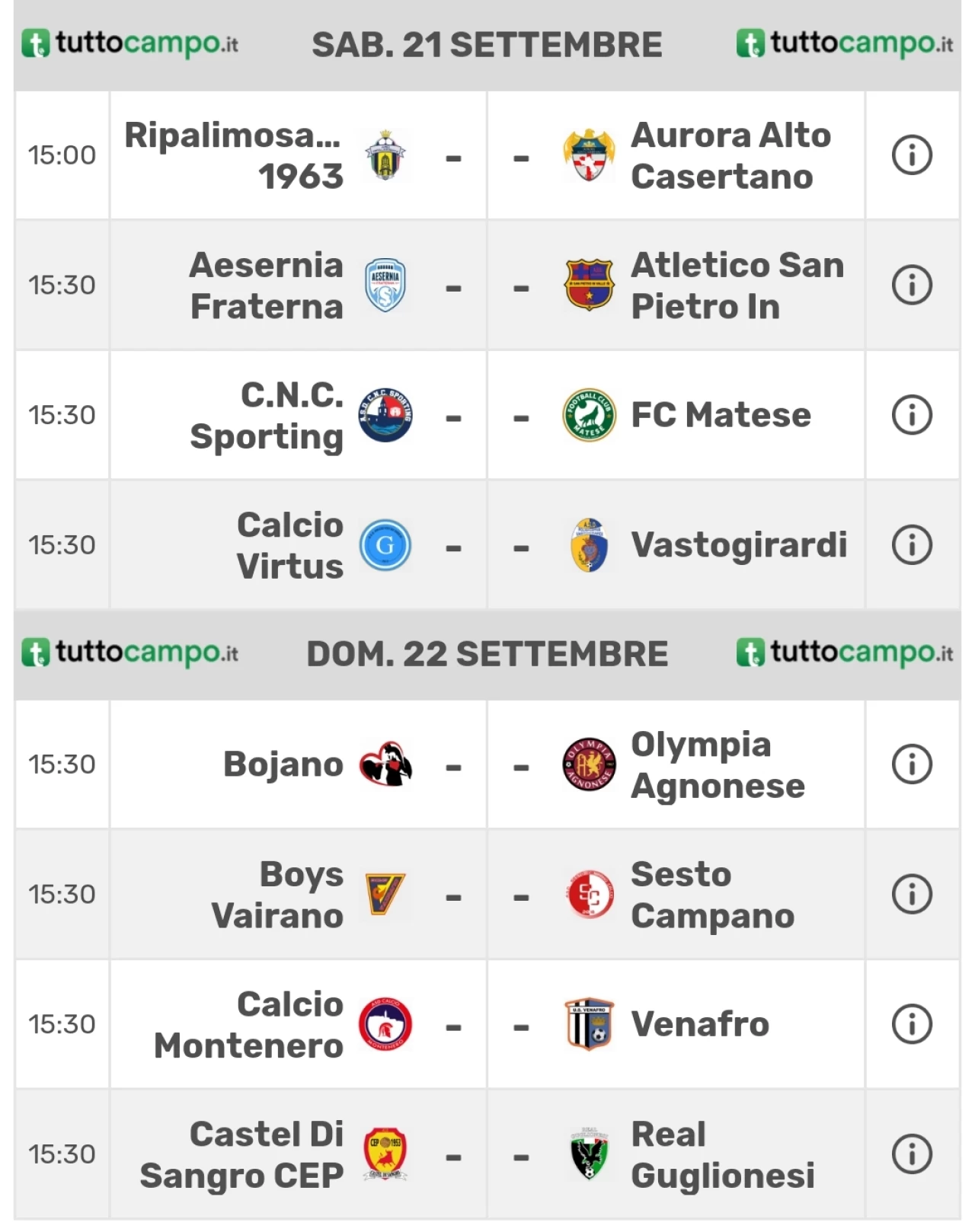Open Sesto Campano team page

712,895
